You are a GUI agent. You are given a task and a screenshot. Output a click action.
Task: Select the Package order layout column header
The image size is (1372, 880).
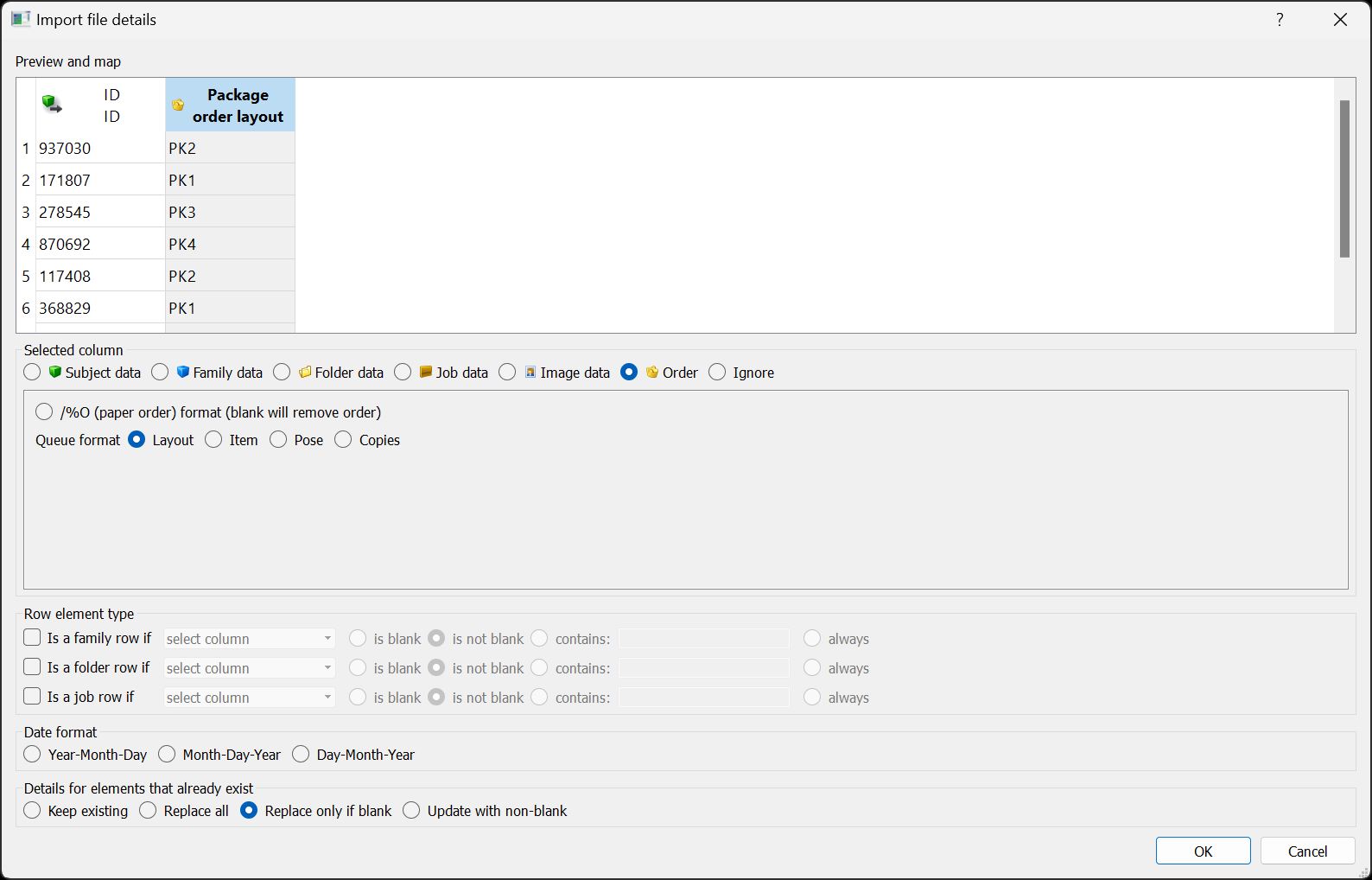(230, 105)
